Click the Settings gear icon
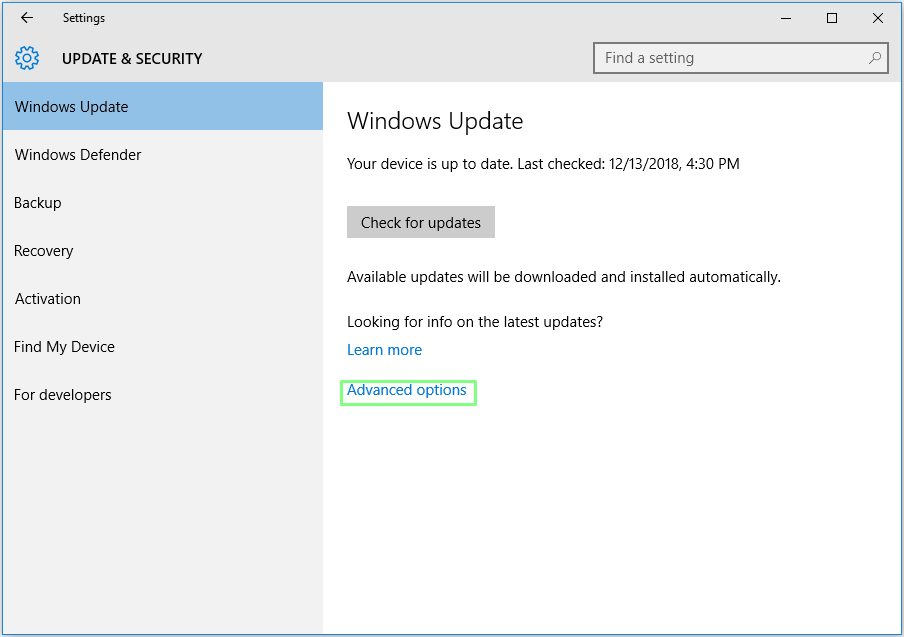Viewport: 904px width, 637px height. (27, 58)
